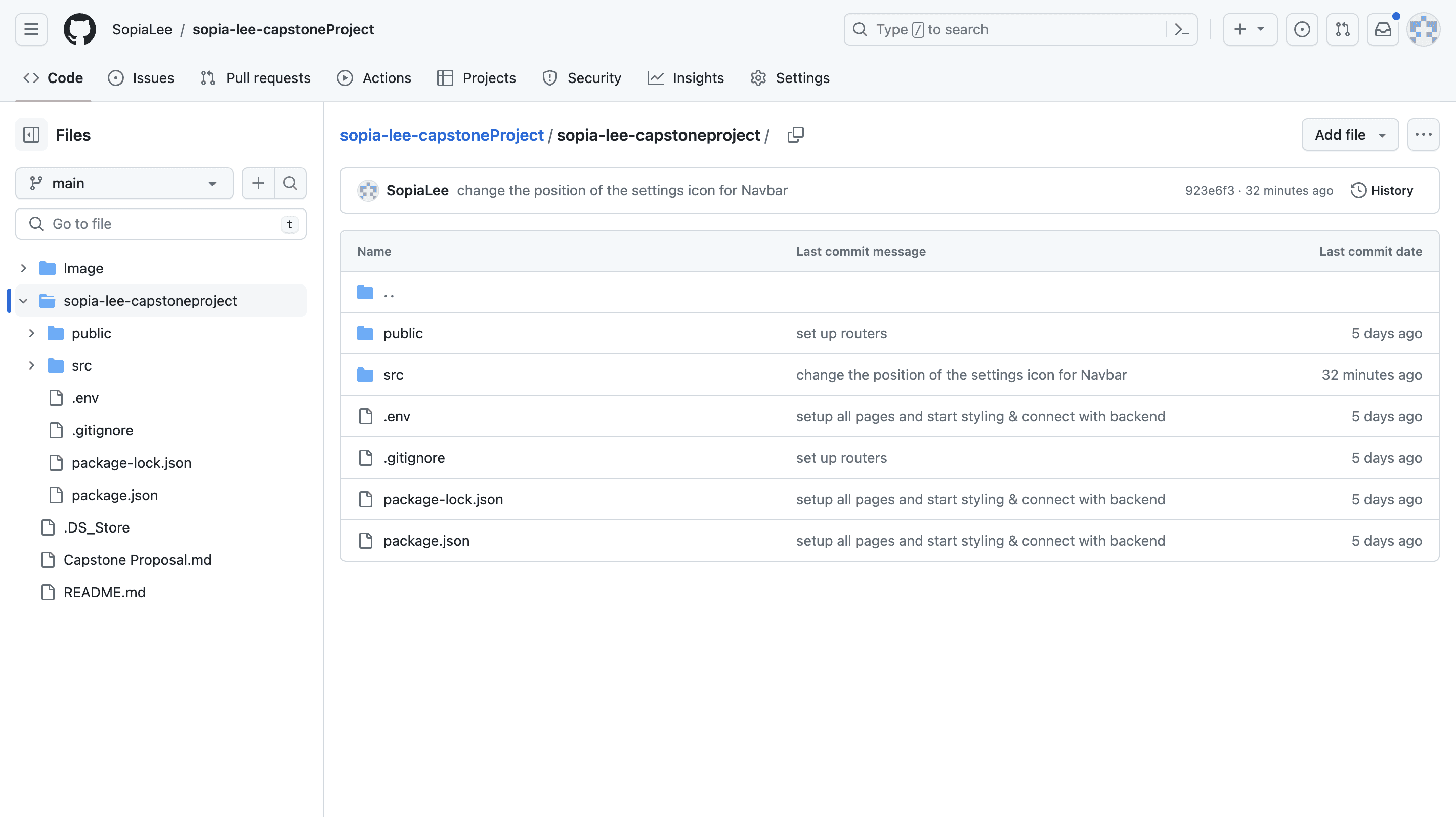This screenshot has height=817, width=1456.
Task: Add file plus button in sidebar
Action: [x=259, y=183]
